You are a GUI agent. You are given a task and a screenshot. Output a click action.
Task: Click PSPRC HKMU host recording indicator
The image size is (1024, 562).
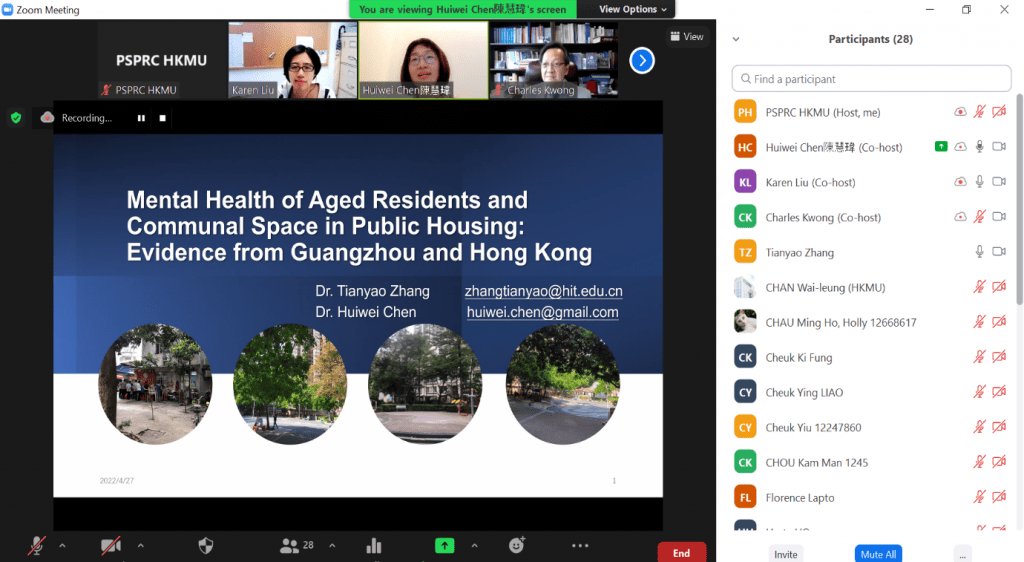pyautogui.click(x=960, y=112)
